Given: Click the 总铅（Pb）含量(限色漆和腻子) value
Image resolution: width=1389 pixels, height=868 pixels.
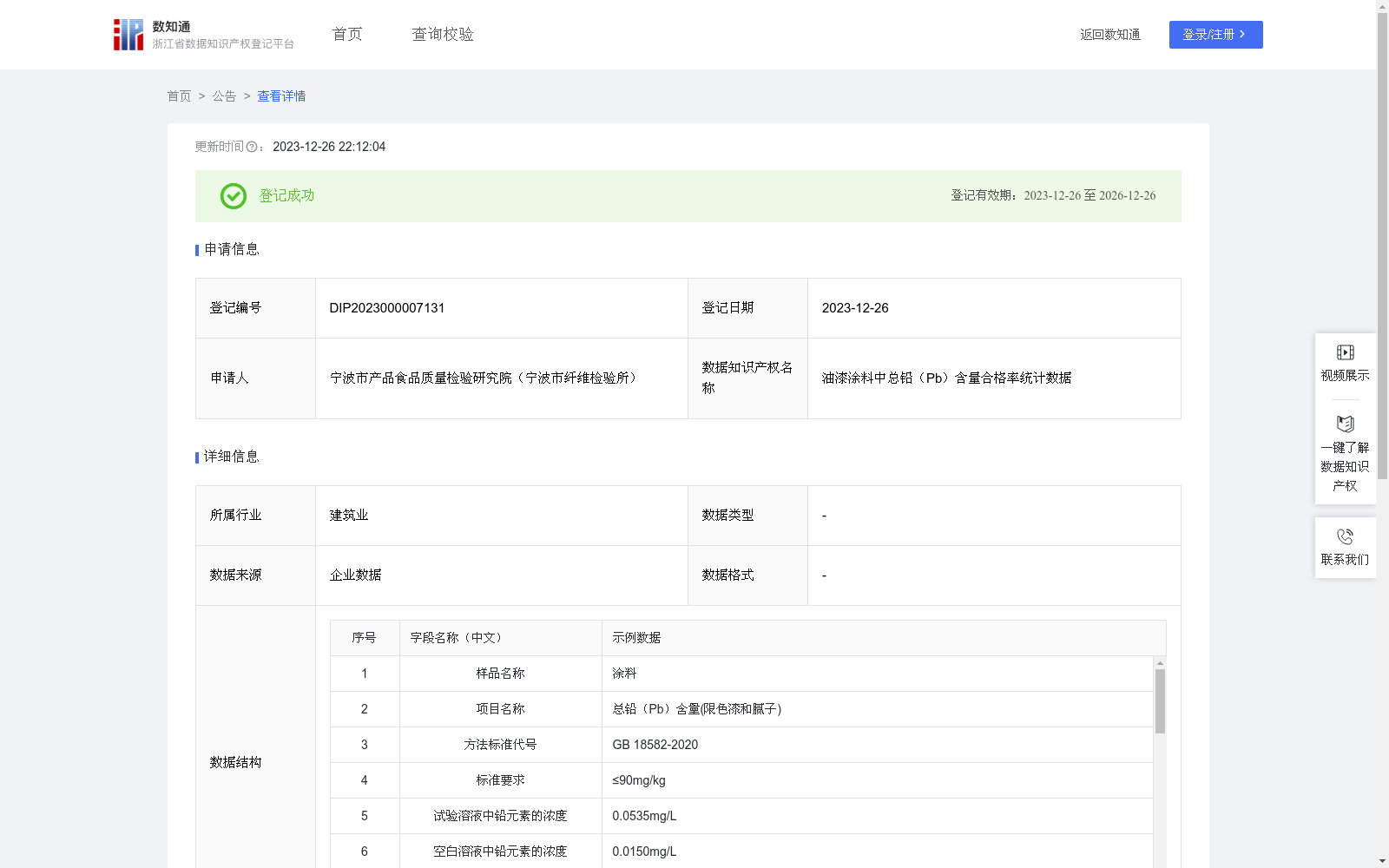Looking at the screenshot, I should 697,709.
